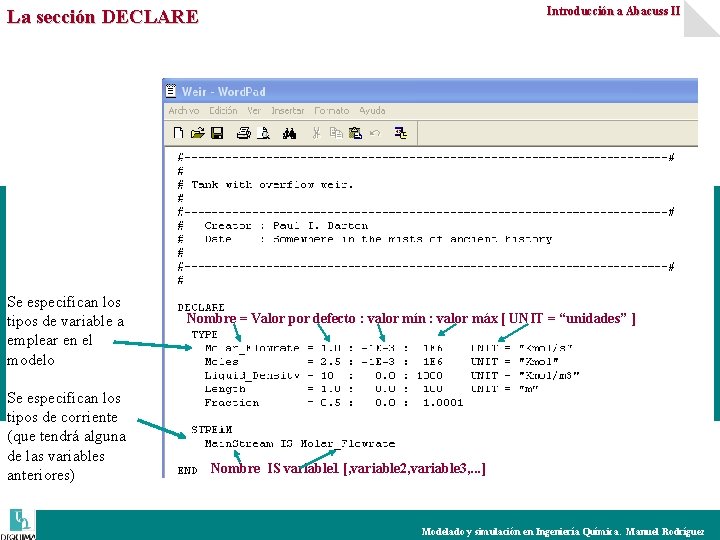Click the New document icon in WordPad
The height and width of the screenshot is (540, 720).
[x=178, y=133]
